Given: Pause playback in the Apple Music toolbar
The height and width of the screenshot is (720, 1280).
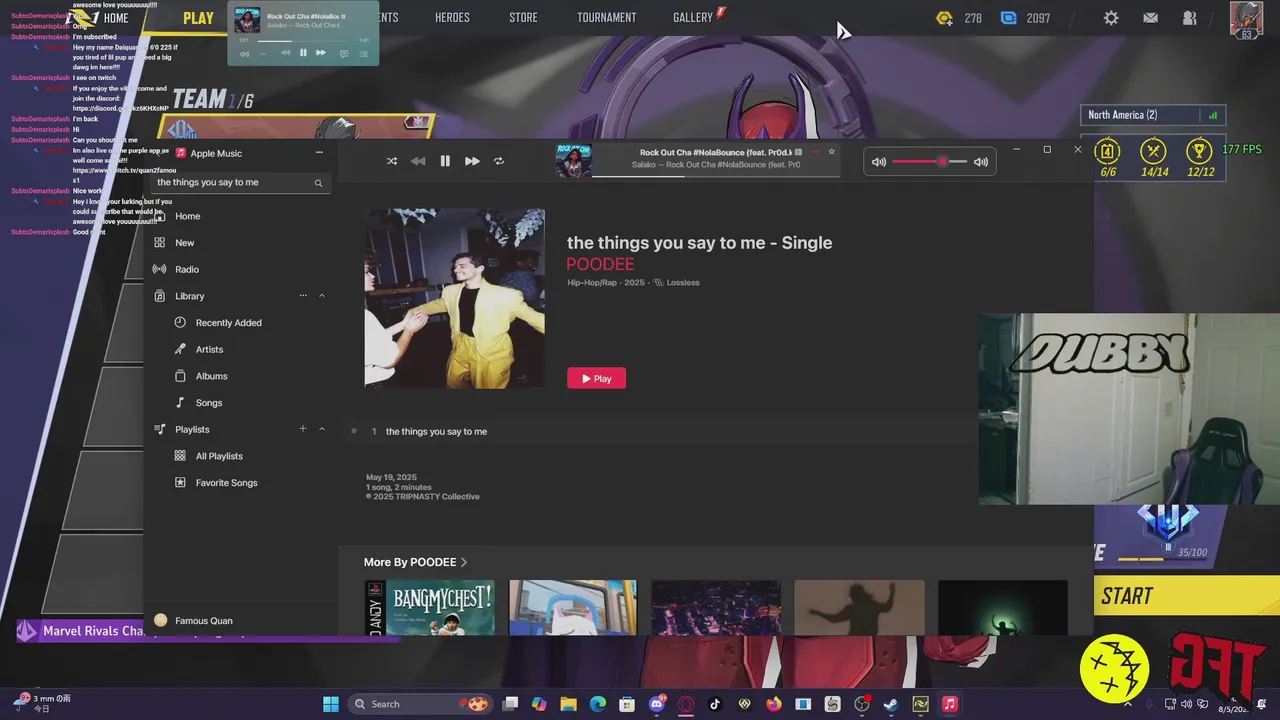Looking at the screenshot, I should point(445,161).
